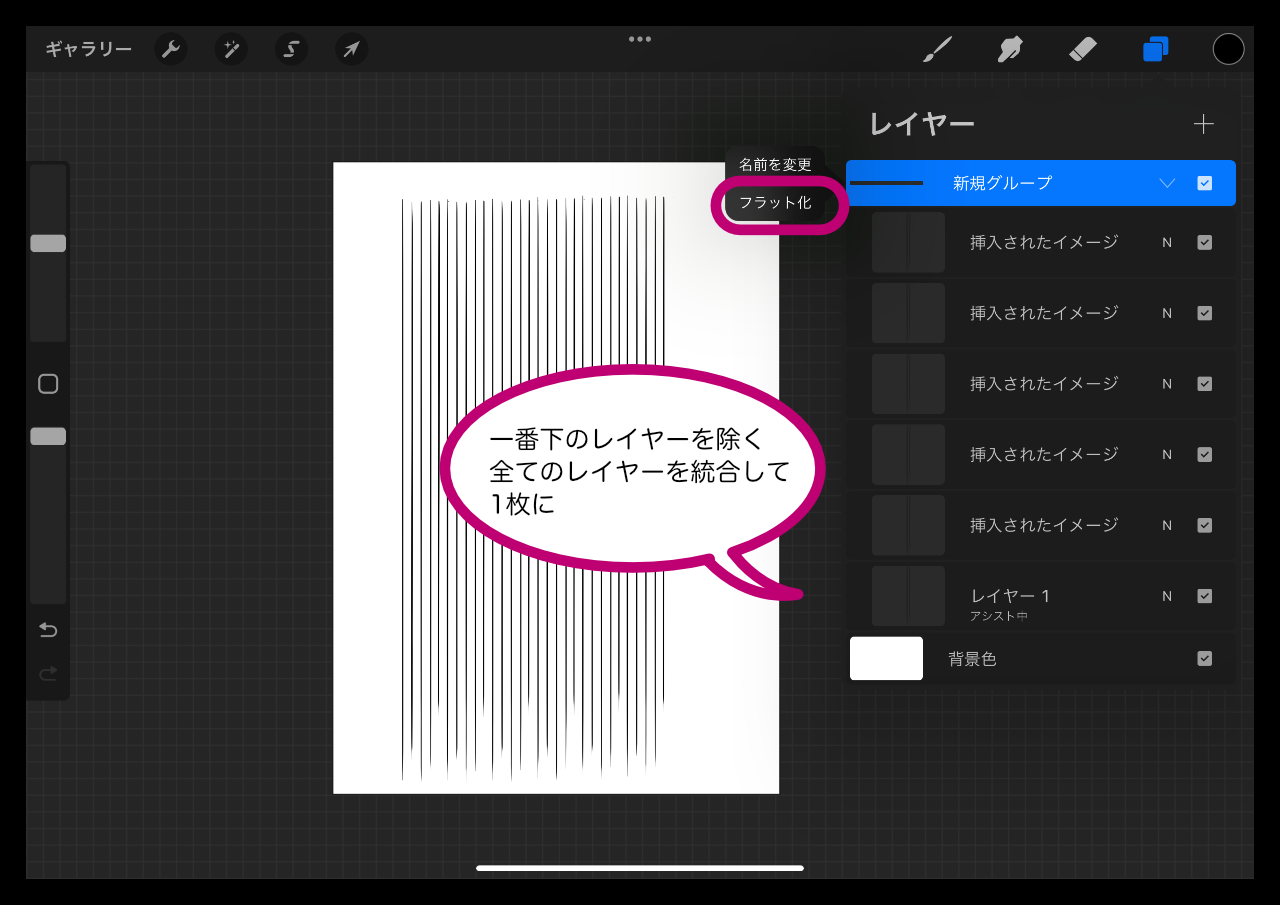Click the 新規グループ group thumbnail
This screenshot has height=905, width=1280.
click(886, 183)
